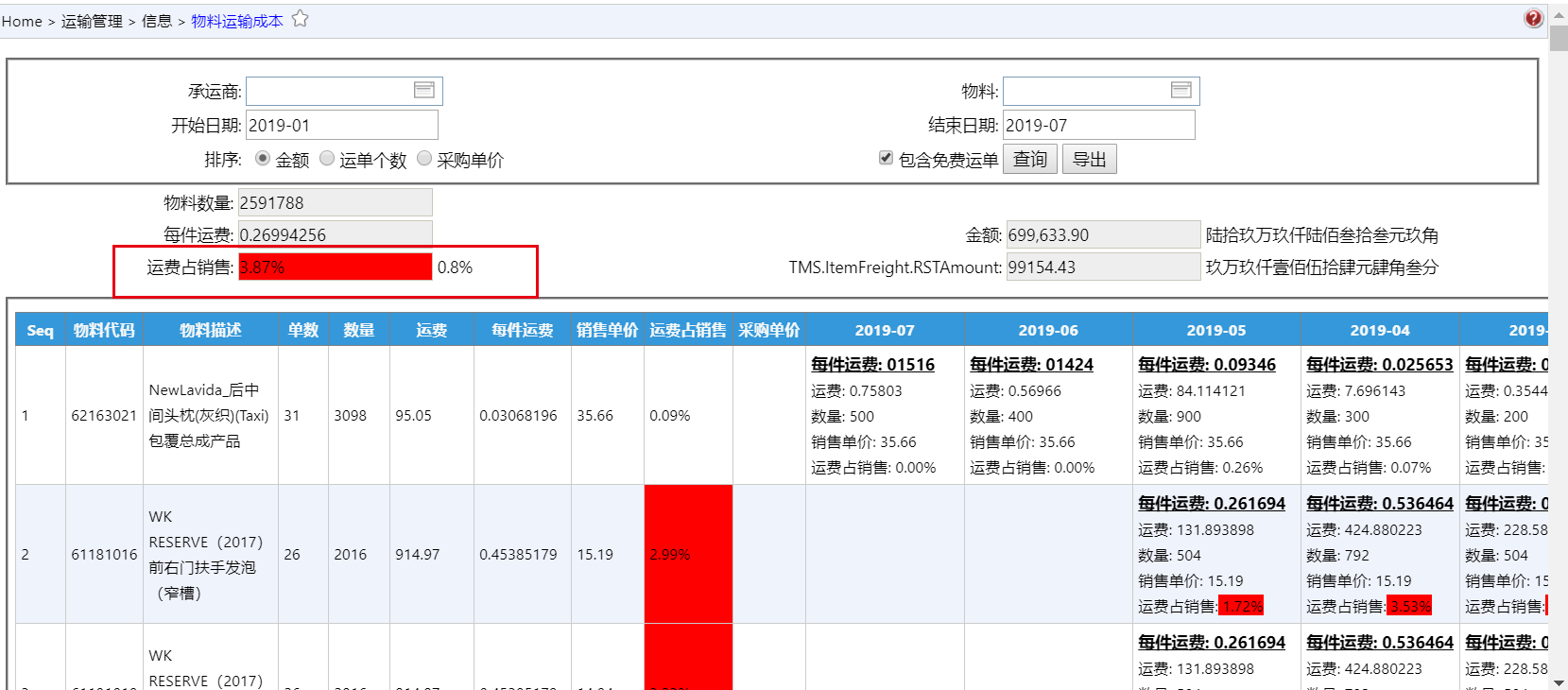Click the 导出 button
The width and height of the screenshot is (1568, 690).
tap(1090, 159)
